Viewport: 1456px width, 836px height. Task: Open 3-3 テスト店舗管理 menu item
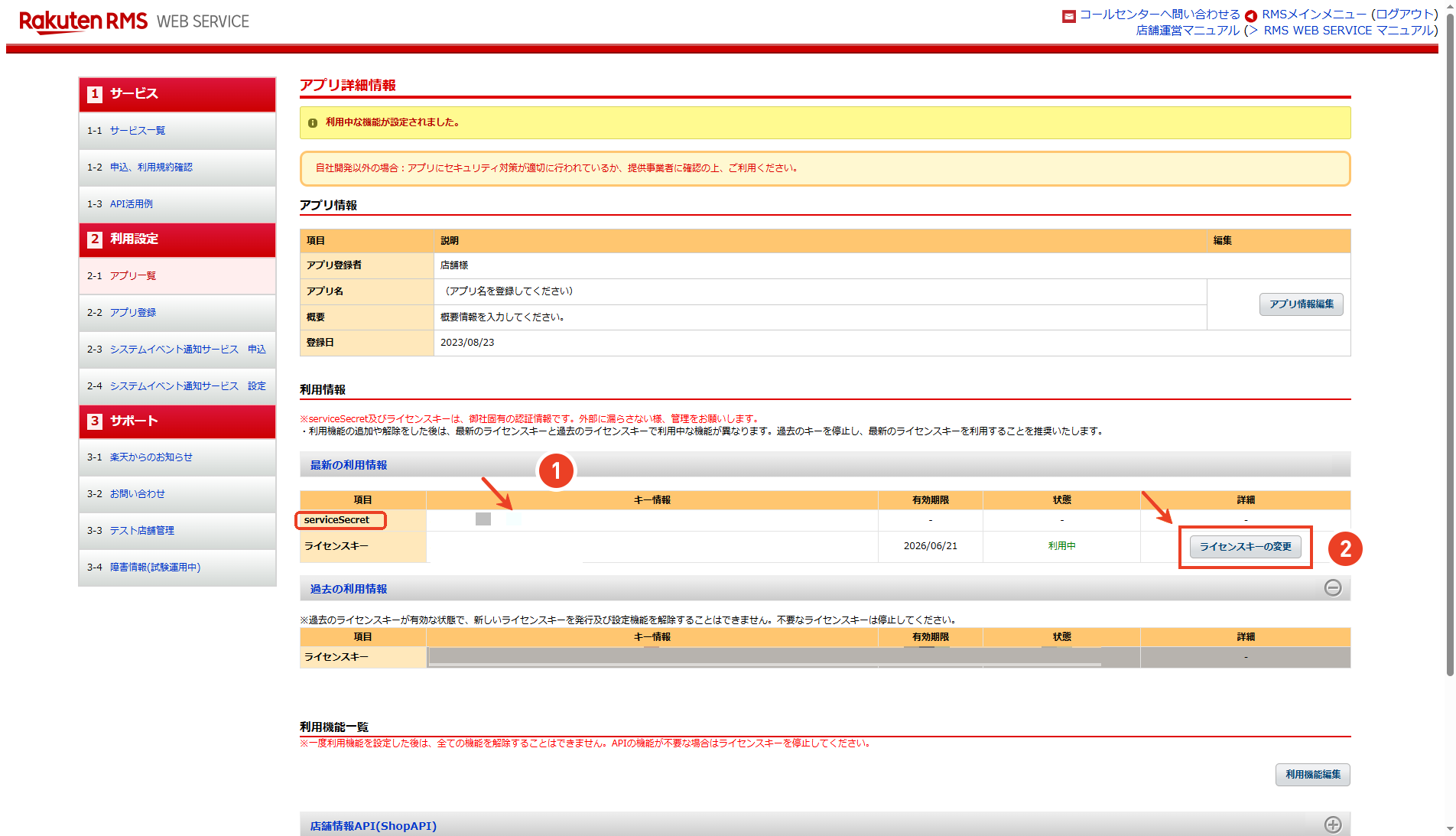click(177, 531)
